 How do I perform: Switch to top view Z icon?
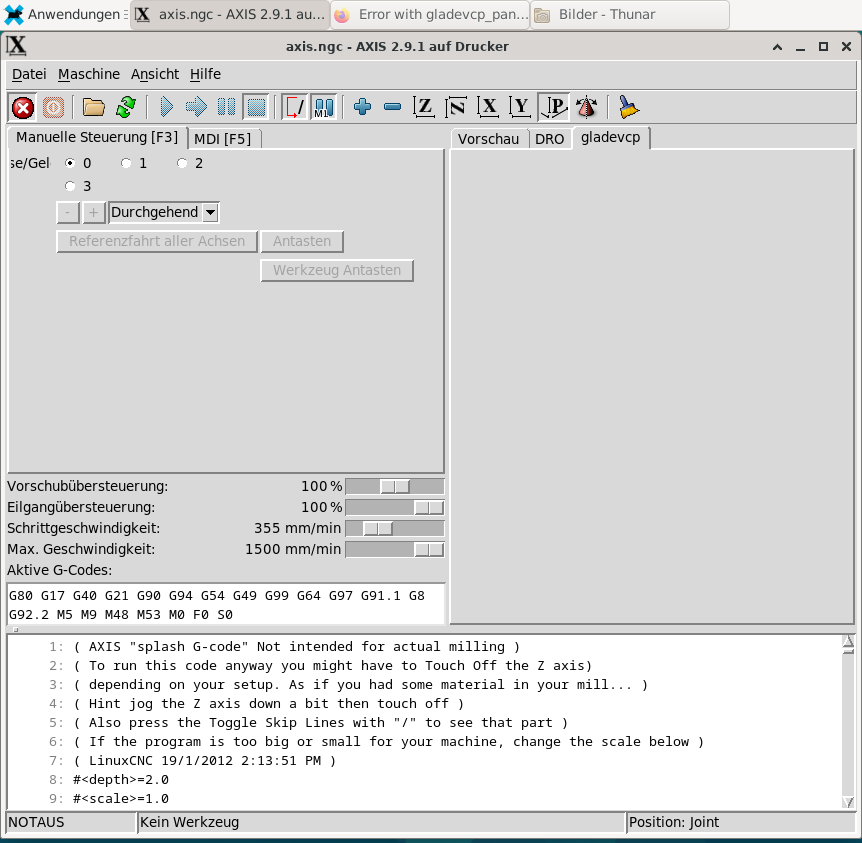(424, 107)
